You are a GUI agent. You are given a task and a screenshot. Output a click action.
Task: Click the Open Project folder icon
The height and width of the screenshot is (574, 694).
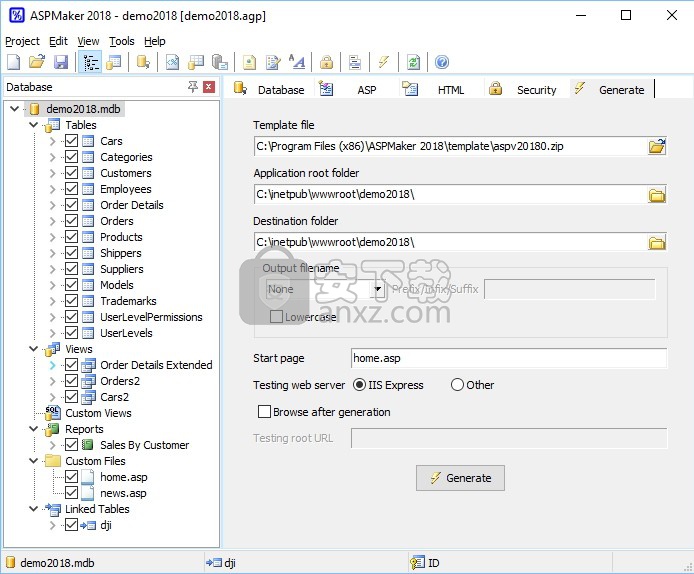coord(37,62)
